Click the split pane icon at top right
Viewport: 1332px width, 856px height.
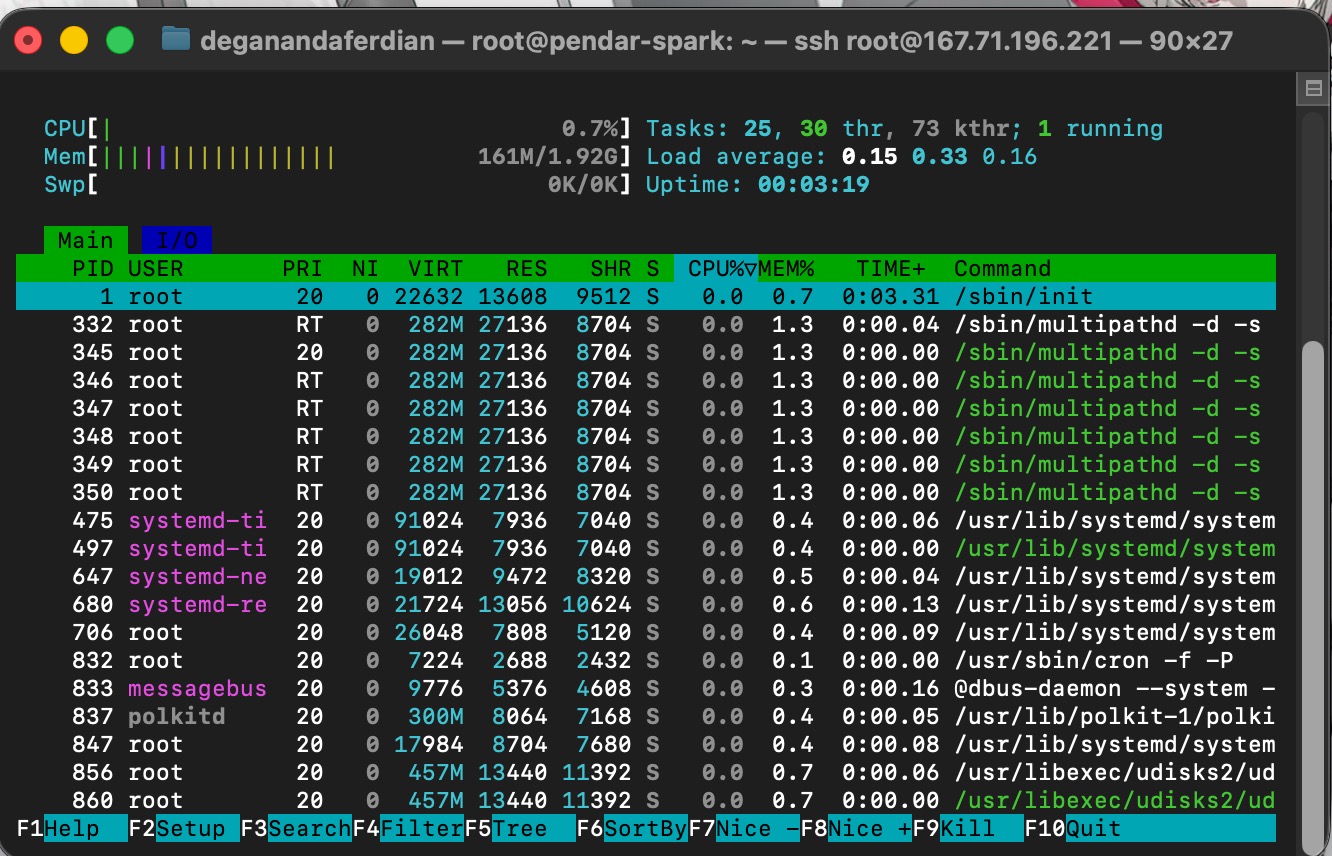pyautogui.click(x=1313, y=89)
